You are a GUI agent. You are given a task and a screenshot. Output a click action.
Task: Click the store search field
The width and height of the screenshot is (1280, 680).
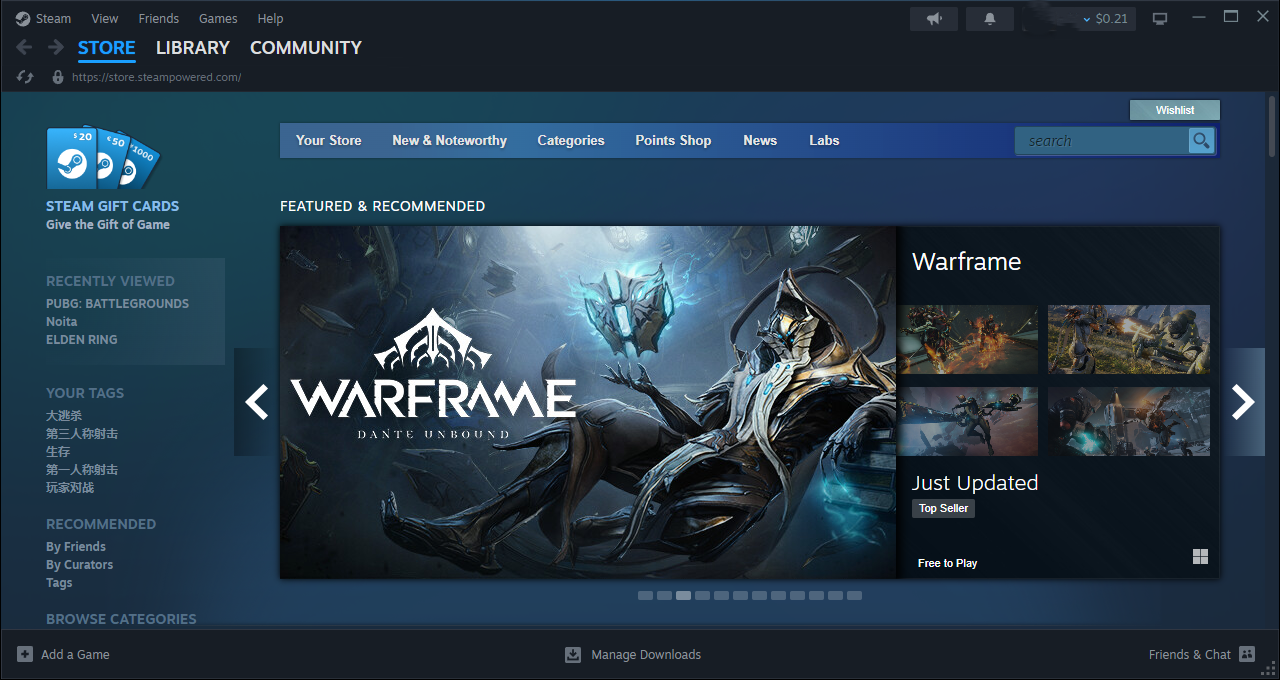[x=1102, y=141]
